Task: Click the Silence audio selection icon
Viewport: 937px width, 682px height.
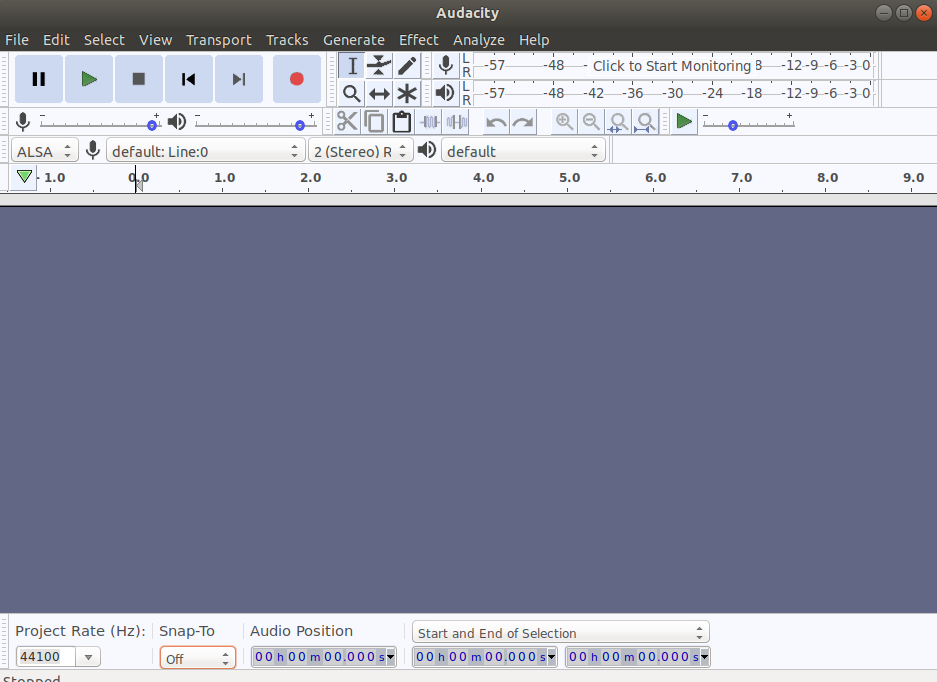Action: click(x=457, y=122)
